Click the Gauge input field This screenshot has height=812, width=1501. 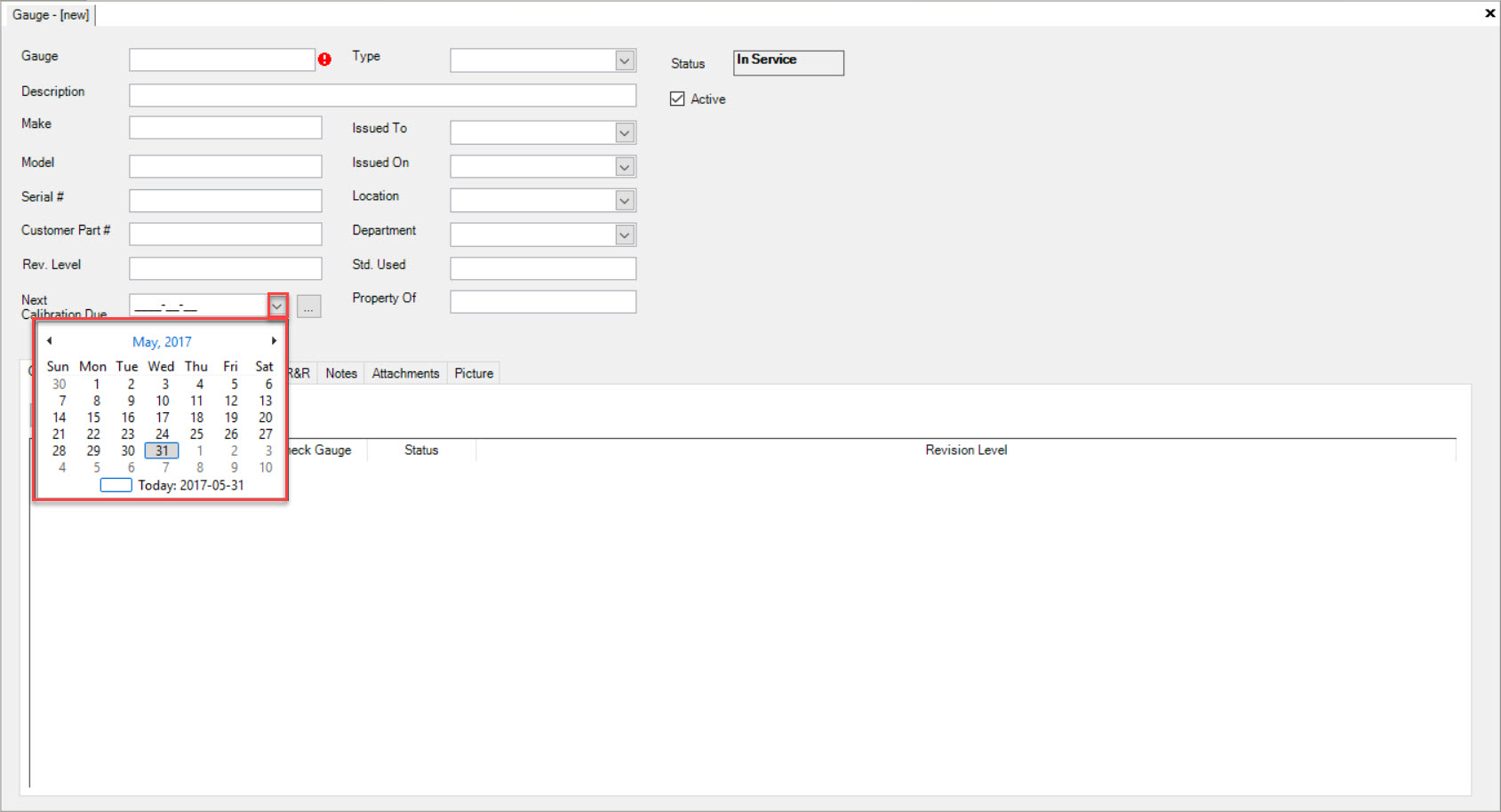(x=222, y=60)
